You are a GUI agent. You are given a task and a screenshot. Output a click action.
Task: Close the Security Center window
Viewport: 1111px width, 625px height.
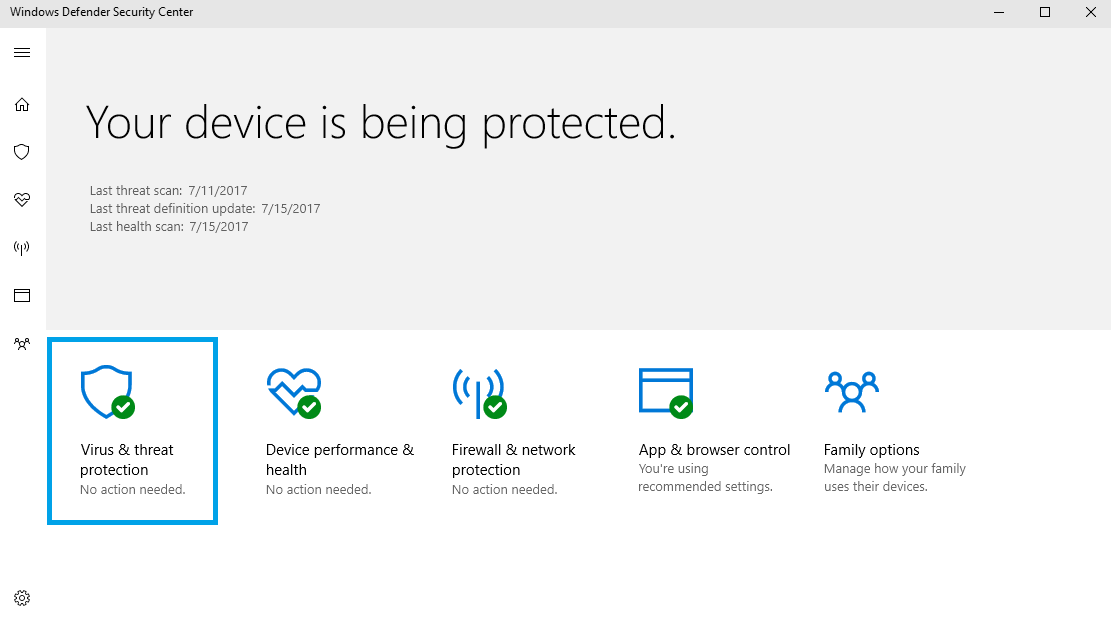(x=1090, y=12)
